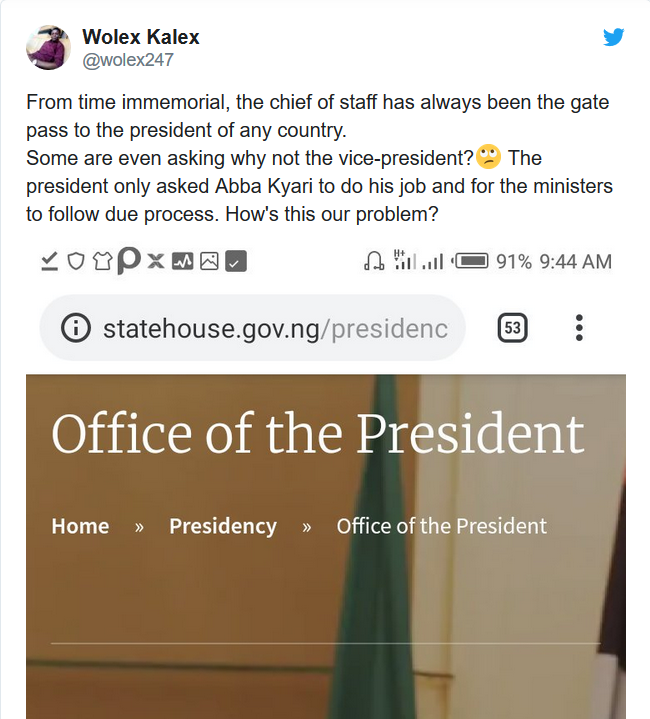Click the Wolex Kalex display name
The width and height of the screenshot is (650, 719).
coord(140,37)
